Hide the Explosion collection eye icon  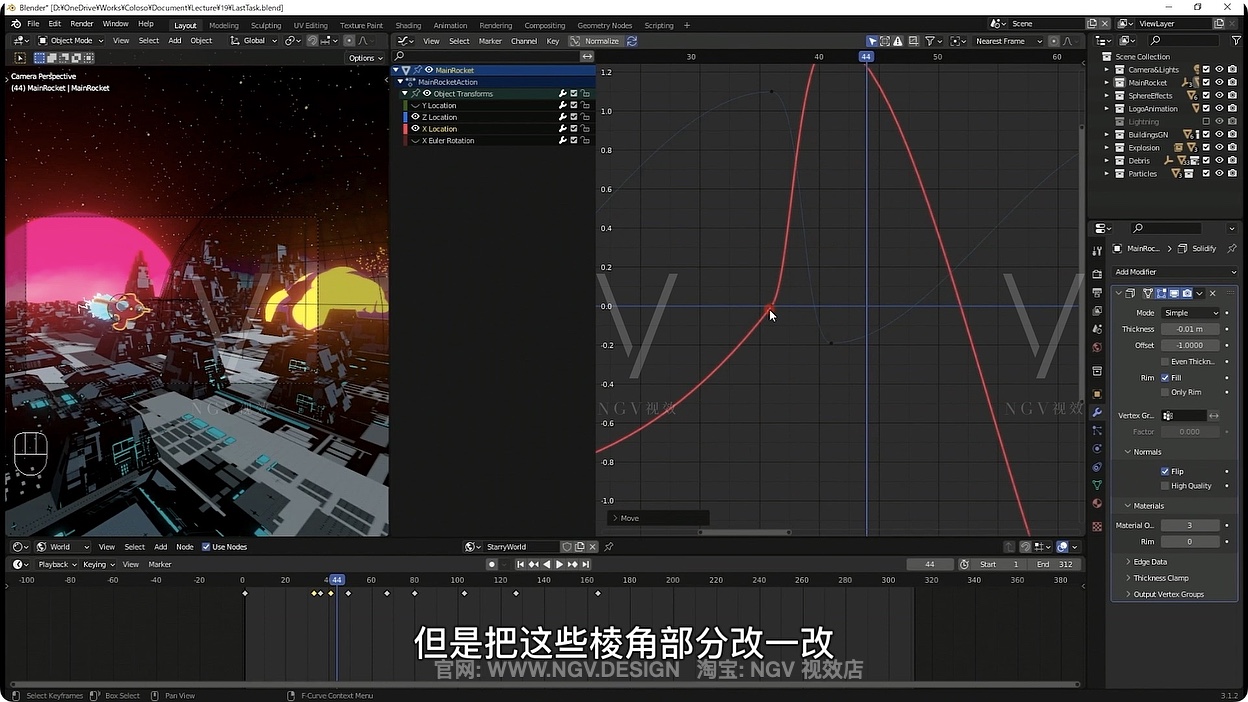point(1219,147)
